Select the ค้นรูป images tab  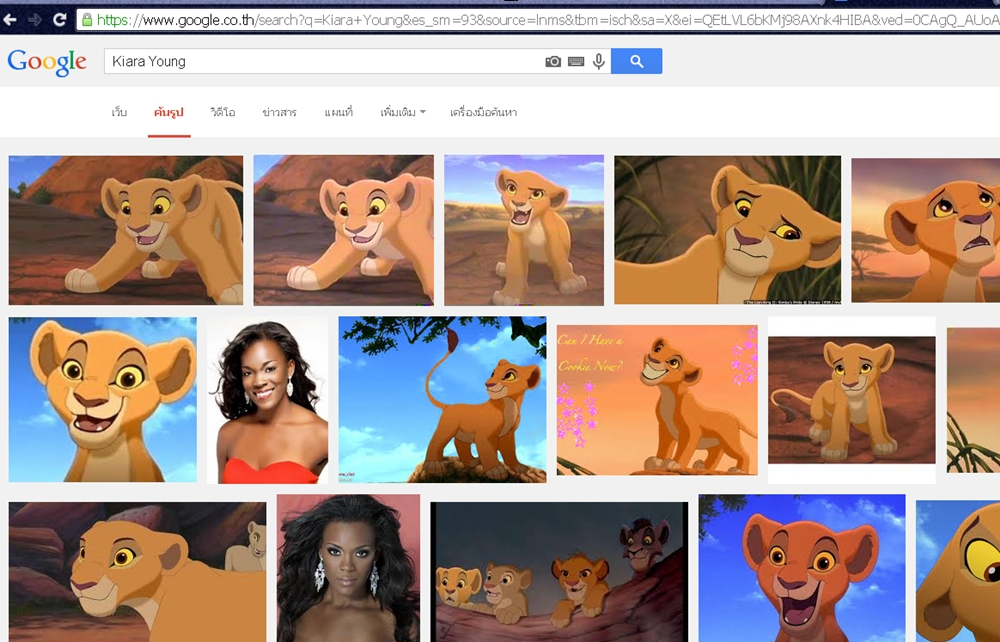(169, 112)
